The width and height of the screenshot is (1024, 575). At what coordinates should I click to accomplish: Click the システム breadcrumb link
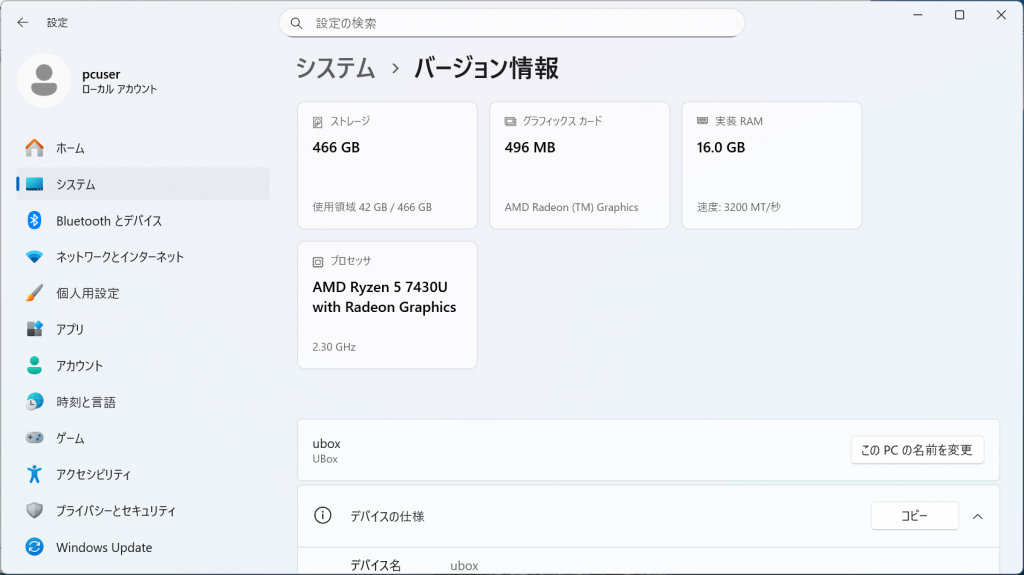coord(336,68)
